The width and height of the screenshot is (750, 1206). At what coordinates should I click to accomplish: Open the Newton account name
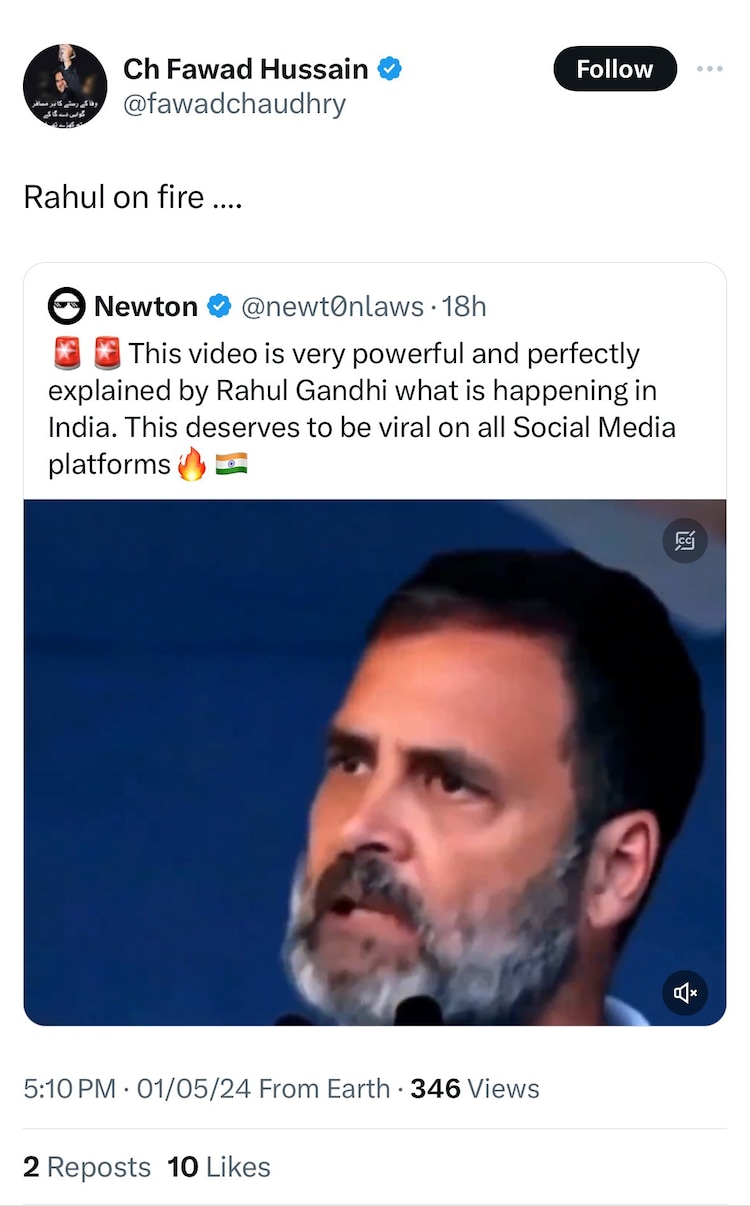tap(146, 306)
